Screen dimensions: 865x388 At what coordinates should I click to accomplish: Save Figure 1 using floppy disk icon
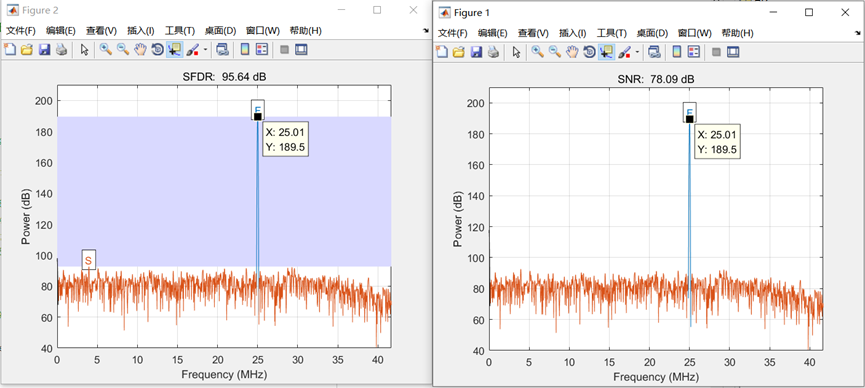click(x=477, y=52)
